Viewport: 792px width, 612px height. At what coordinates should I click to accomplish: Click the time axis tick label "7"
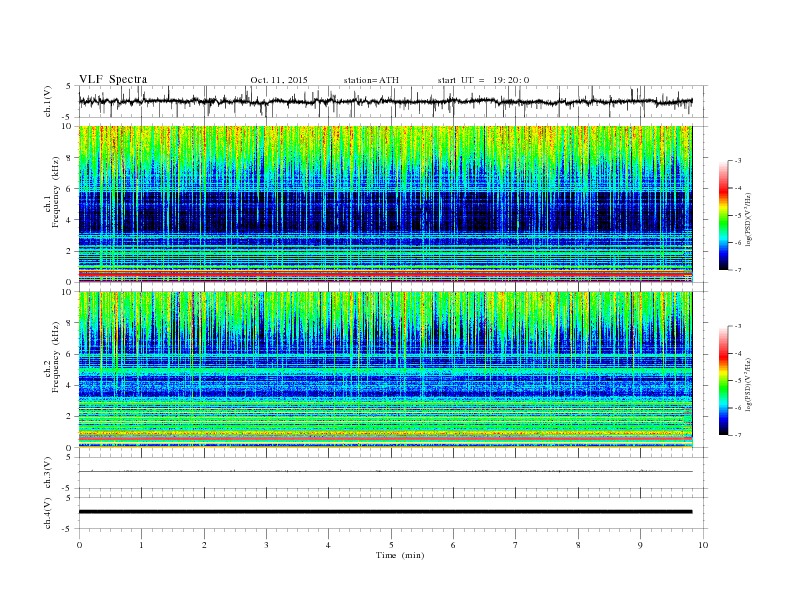(516, 545)
